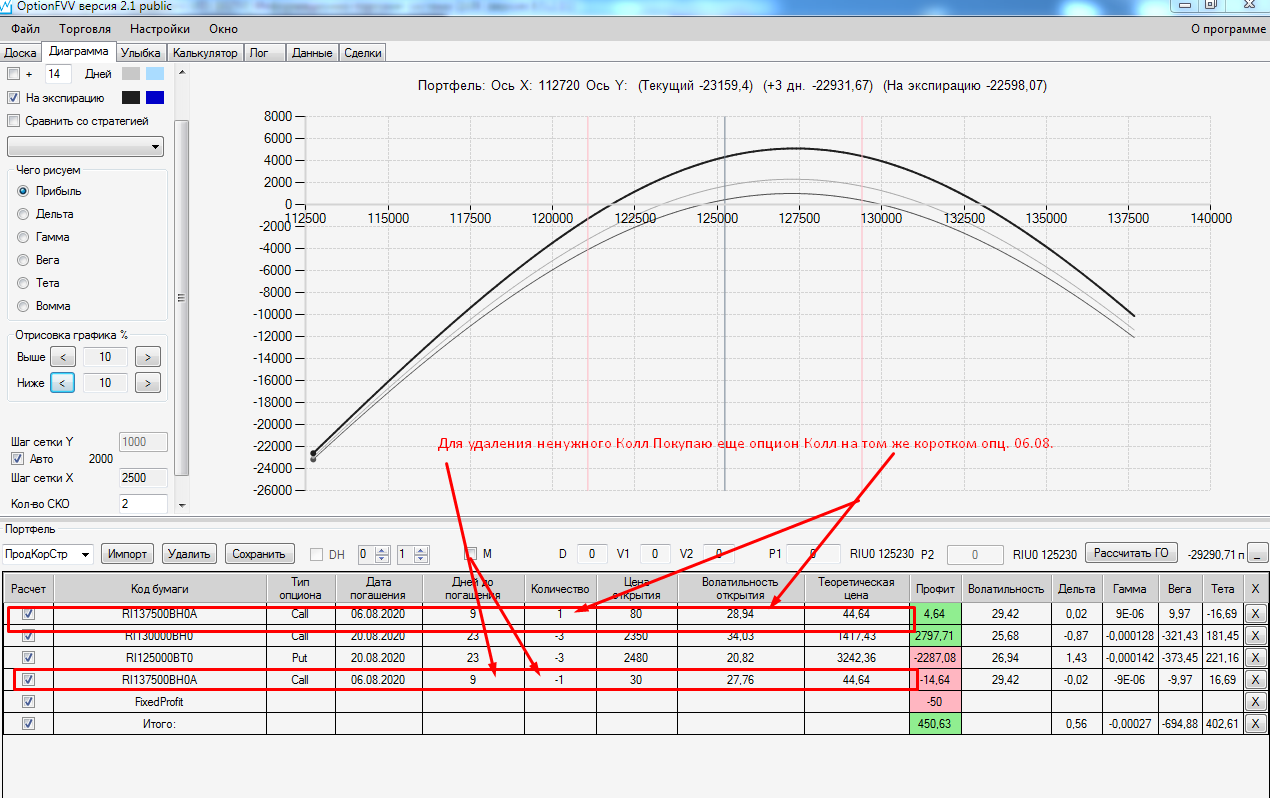Screen dimensions: 1270x798
Task: Click the Профит column header
Action: 935,589
